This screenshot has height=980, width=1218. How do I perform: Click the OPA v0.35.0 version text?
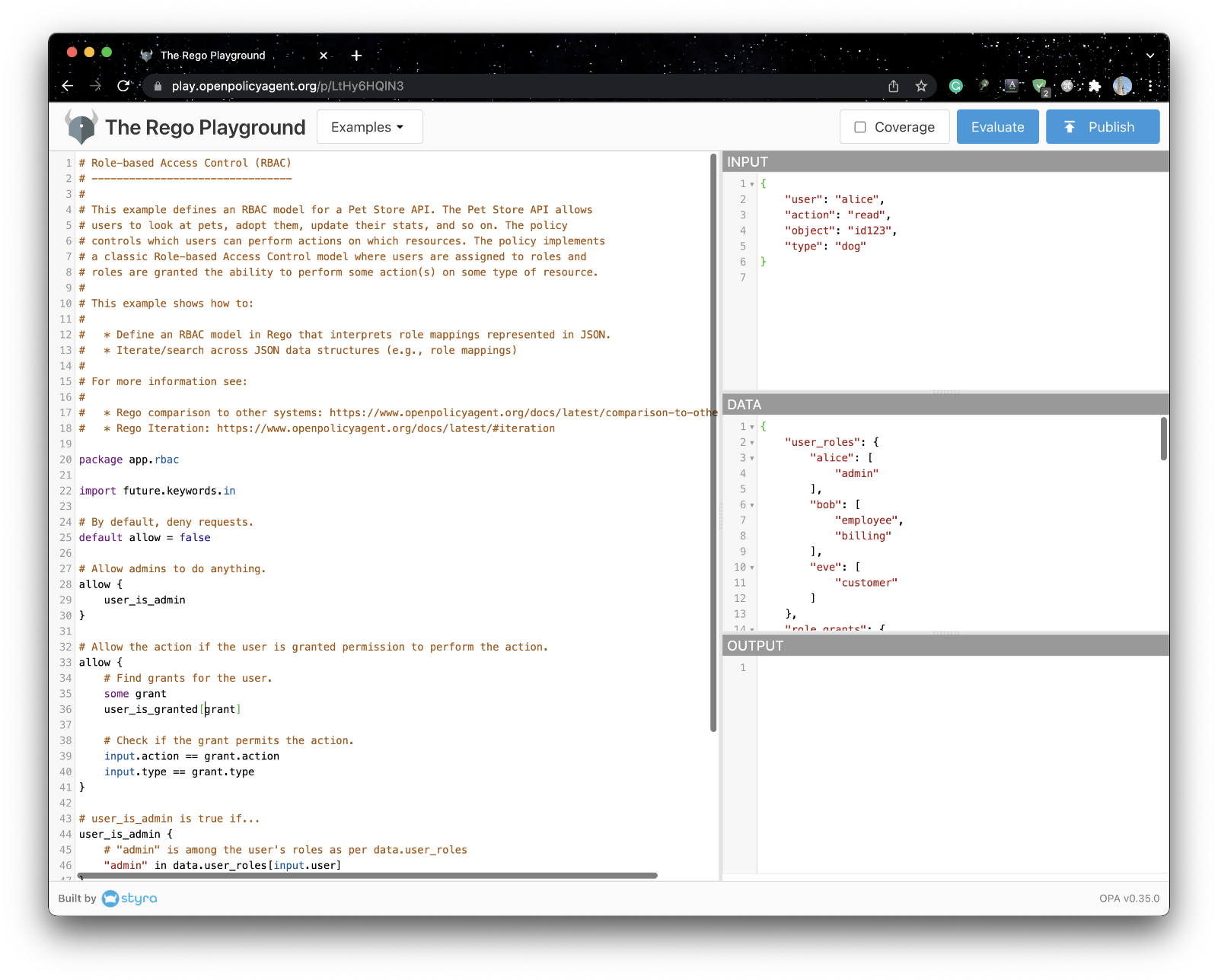coord(1129,899)
